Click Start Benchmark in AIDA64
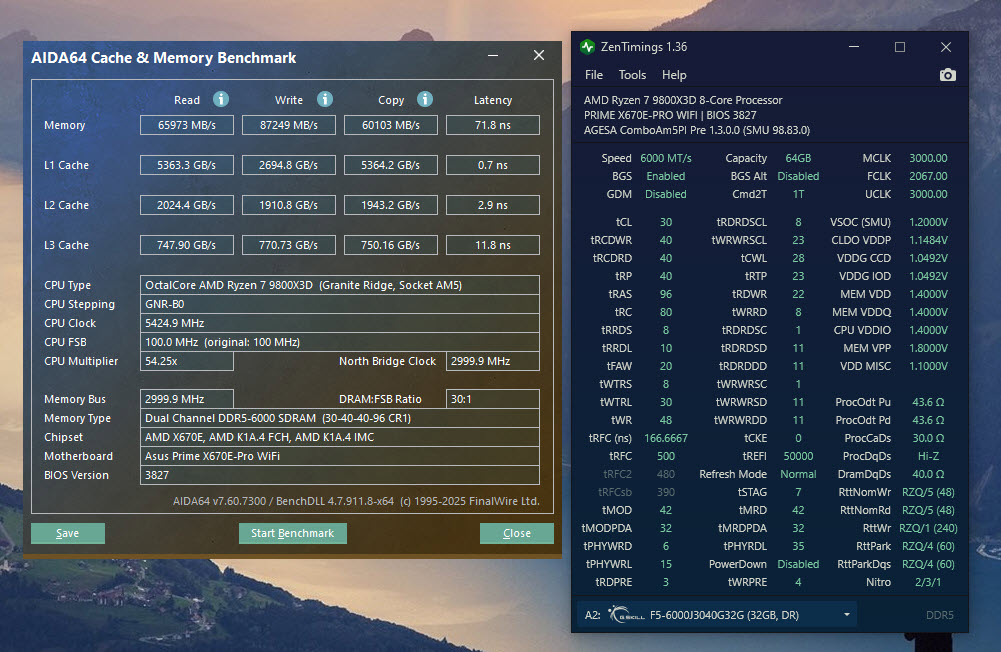Viewport: 1001px width, 652px height. [292, 533]
